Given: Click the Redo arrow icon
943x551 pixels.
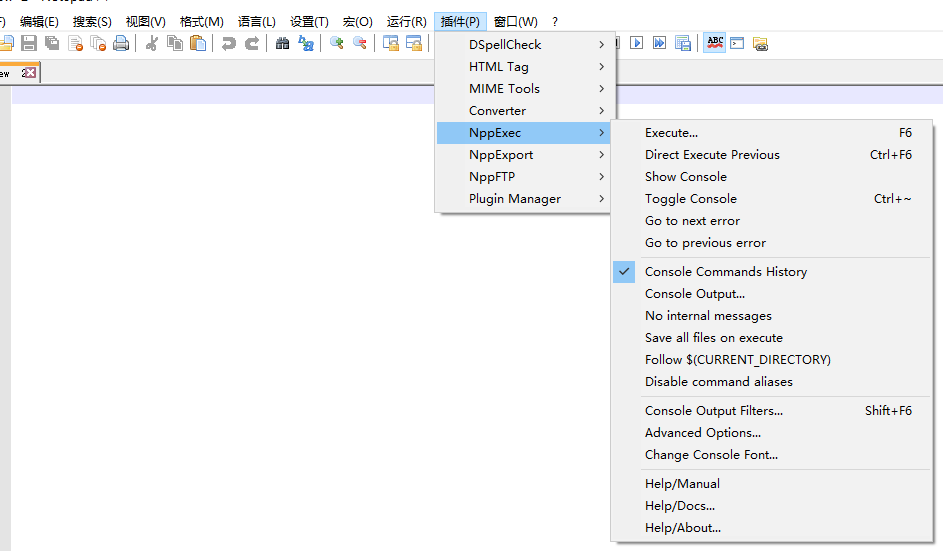Looking at the screenshot, I should pos(252,43).
